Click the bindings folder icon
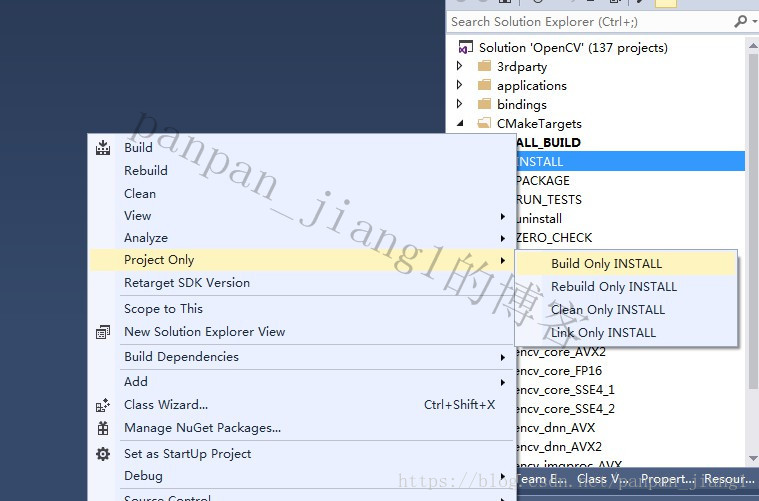759x501 pixels. pyautogui.click(x=485, y=104)
